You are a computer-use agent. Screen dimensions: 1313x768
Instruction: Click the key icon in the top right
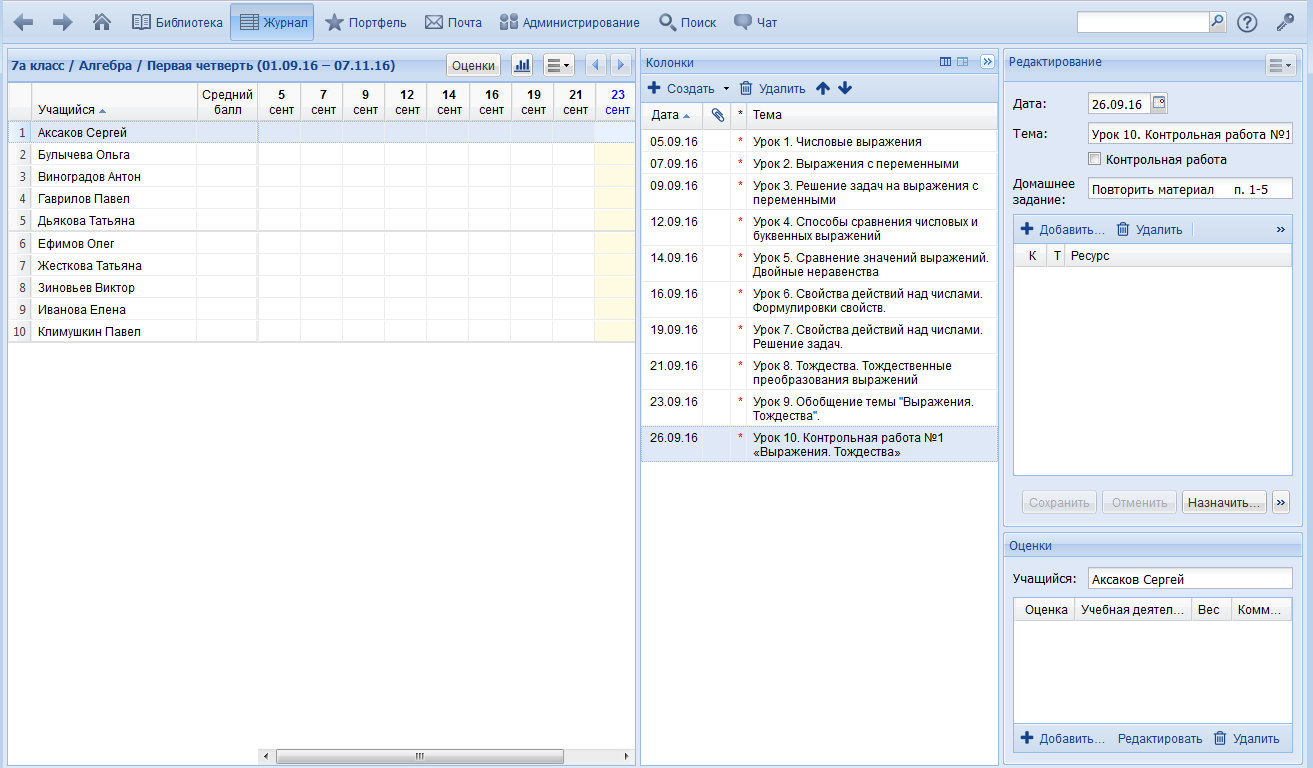[x=1285, y=22]
